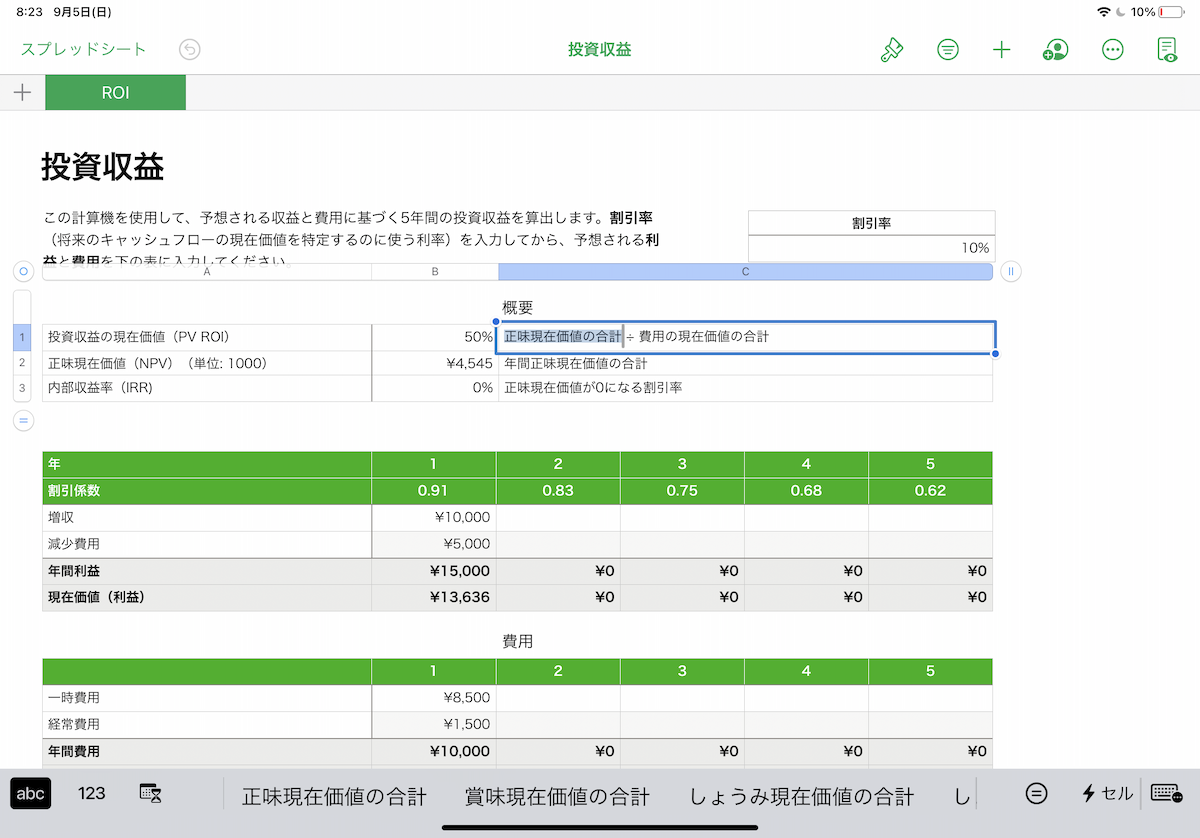Tap the 投資収益 document title
1200x838 pixels.
600,49
